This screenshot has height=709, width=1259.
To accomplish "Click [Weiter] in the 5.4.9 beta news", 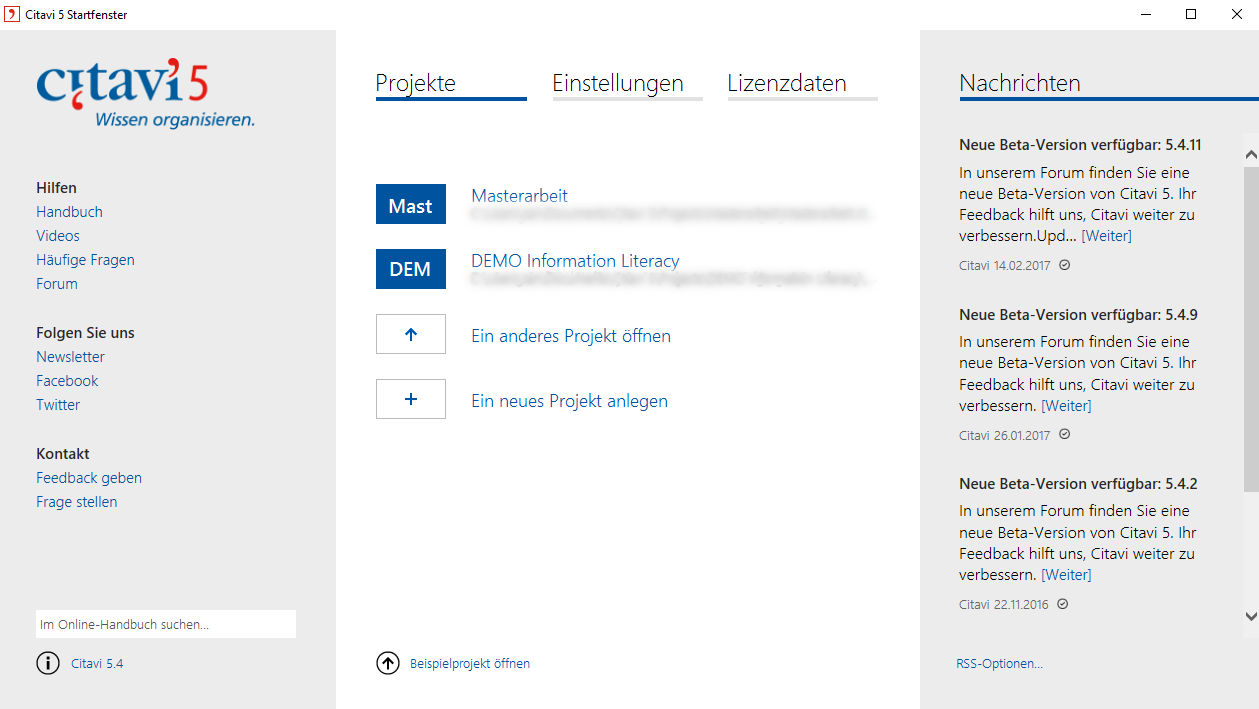I will (1066, 406).
